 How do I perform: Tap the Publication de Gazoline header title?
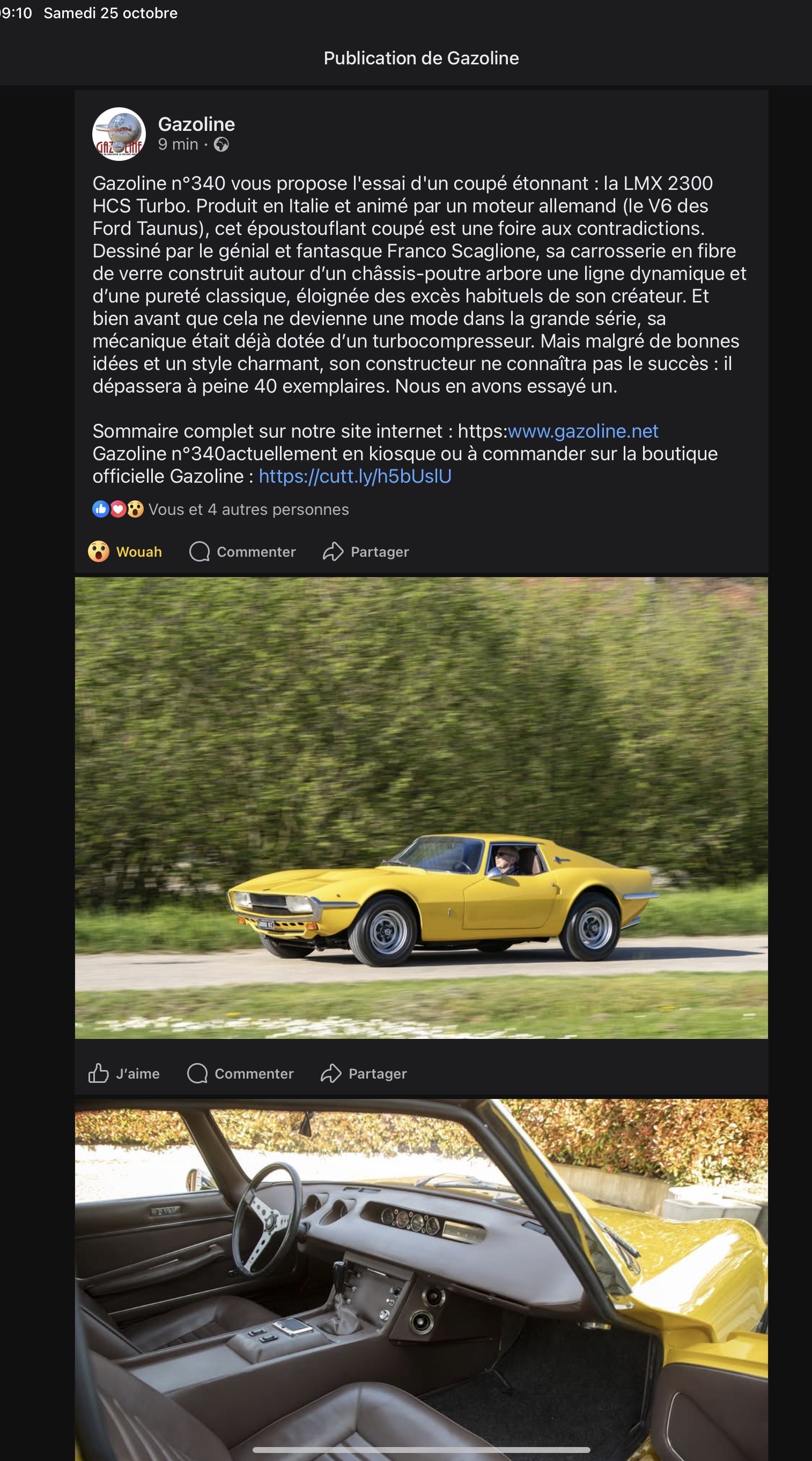click(422, 58)
